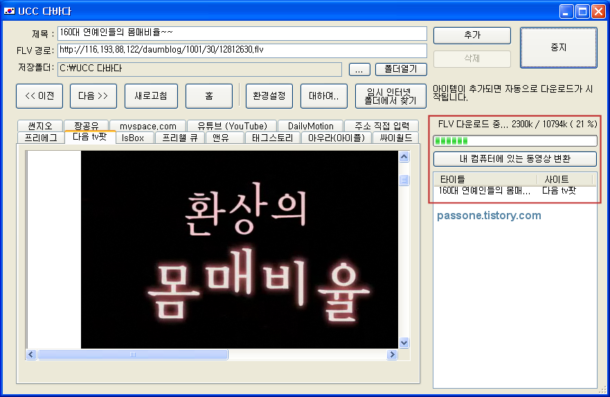Switch to the DailyMotion tab
The height and width of the screenshot is (397, 610).
click(x=310, y=126)
